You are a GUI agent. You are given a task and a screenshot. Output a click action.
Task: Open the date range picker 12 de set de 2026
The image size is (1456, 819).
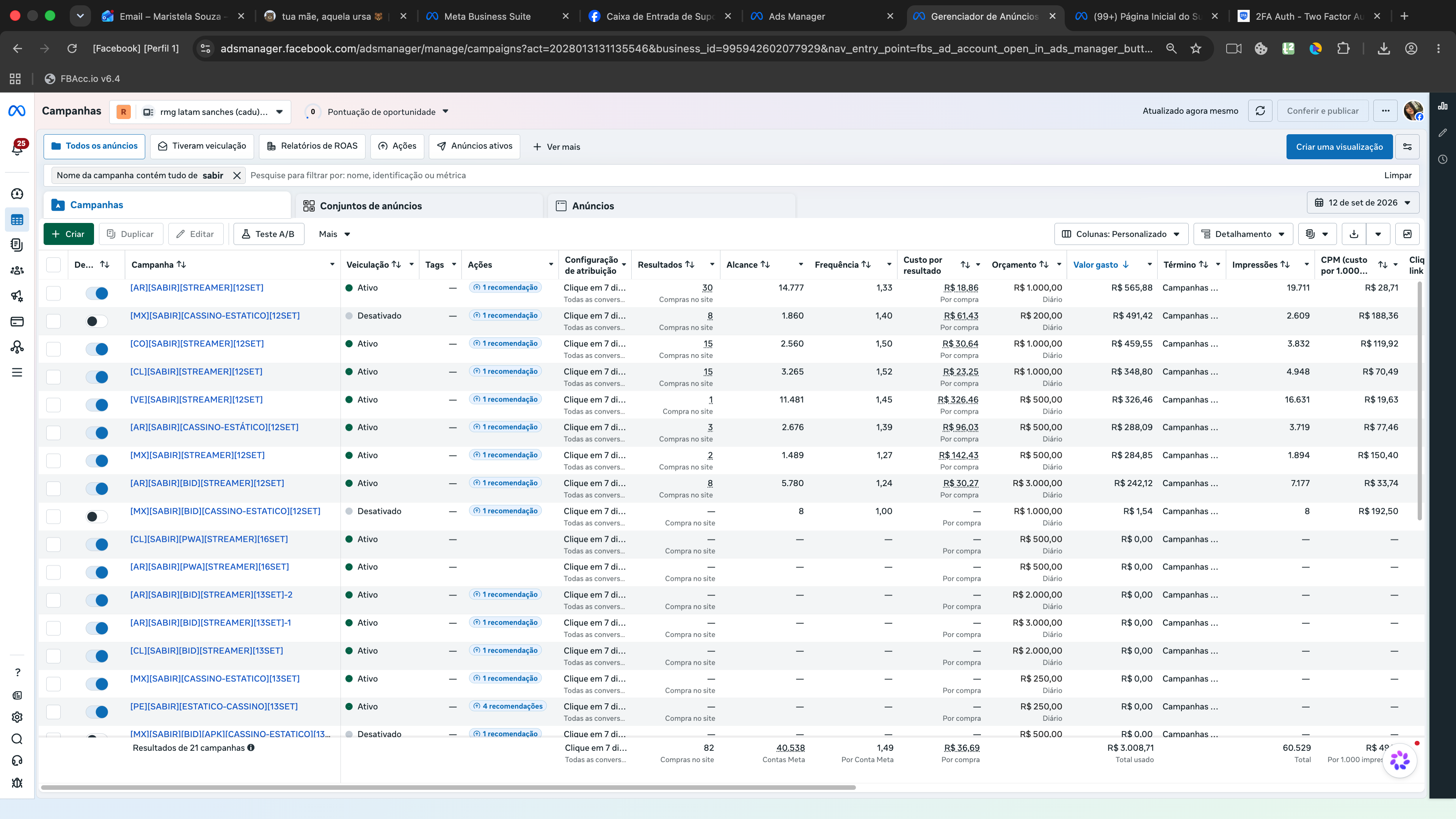(1363, 202)
